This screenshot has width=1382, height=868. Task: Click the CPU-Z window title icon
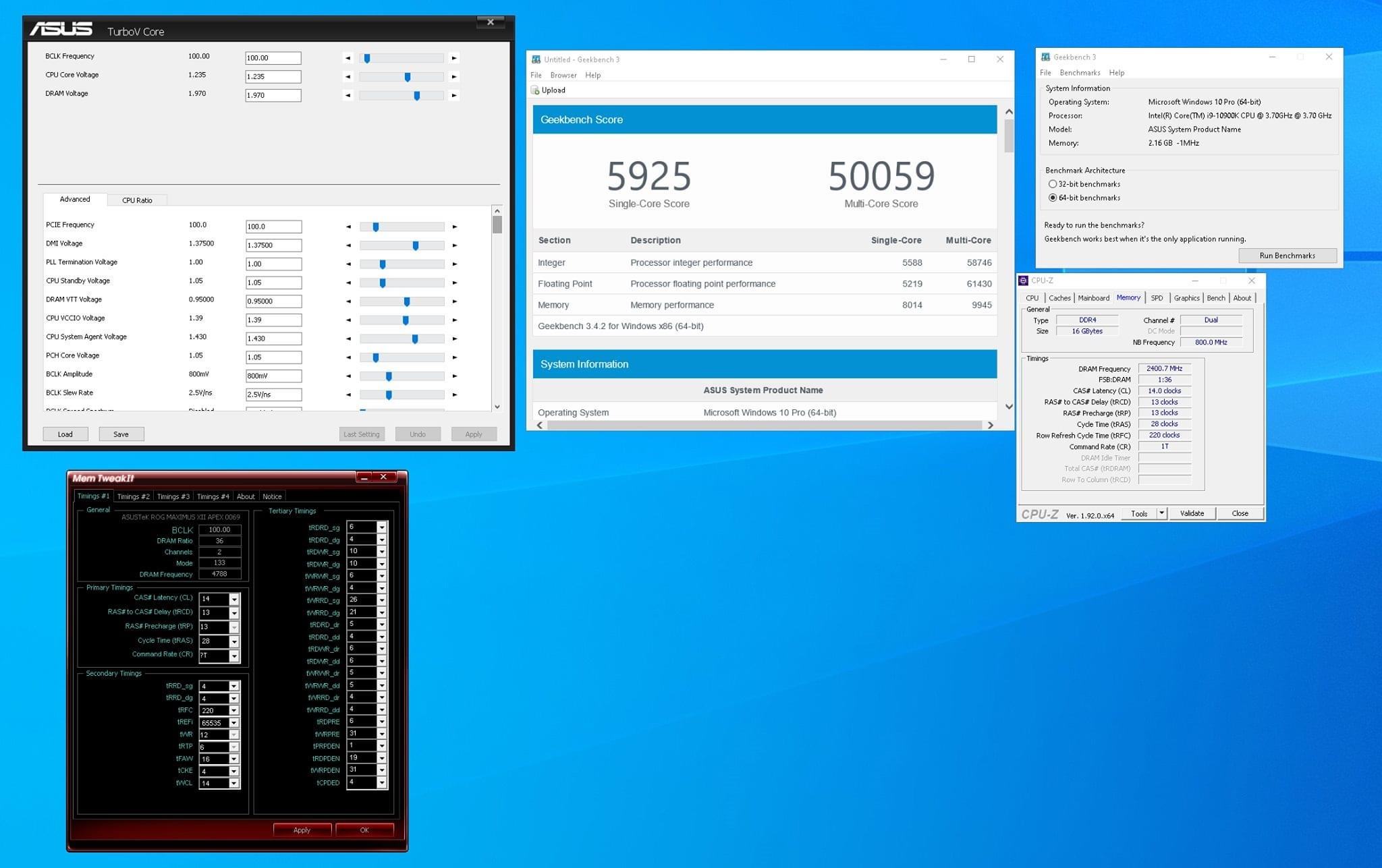[x=1024, y=281]
